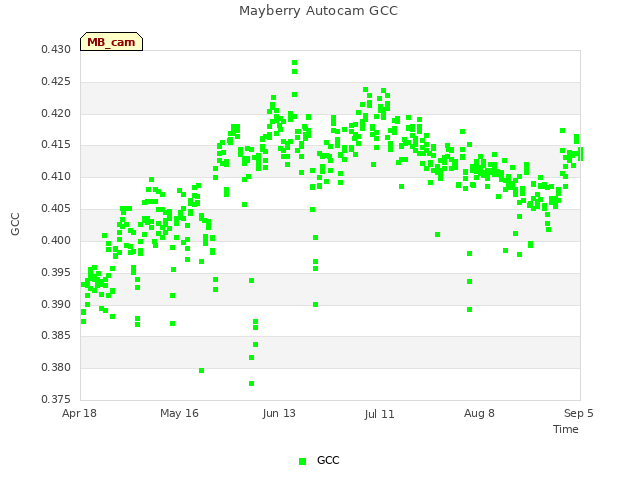Click the Time axis title
The width and height of the screenshot is (640, 480).
tap(566, 429)
